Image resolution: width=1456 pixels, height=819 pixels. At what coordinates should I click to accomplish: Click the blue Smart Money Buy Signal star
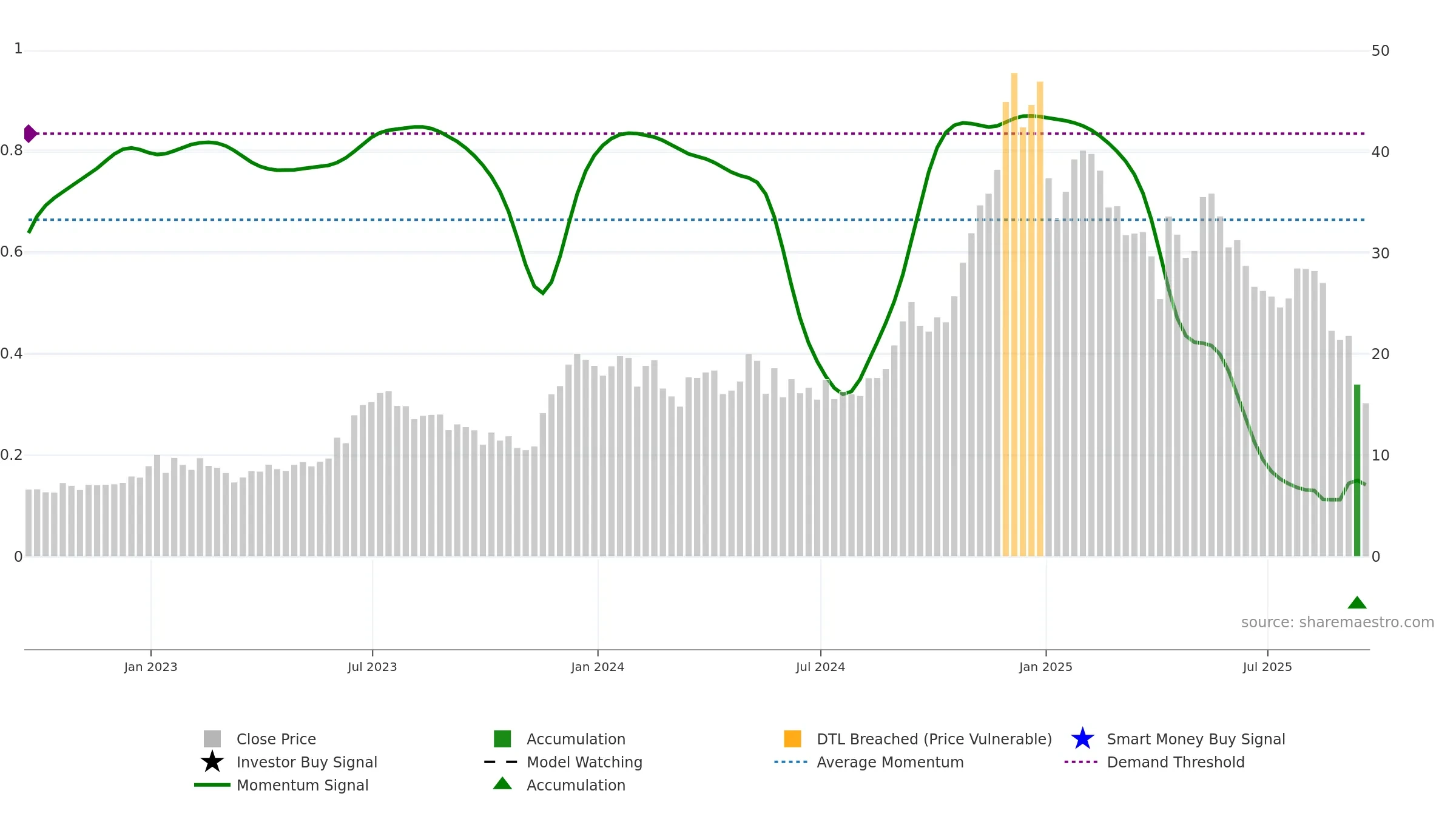click(x=1082, y=739)
